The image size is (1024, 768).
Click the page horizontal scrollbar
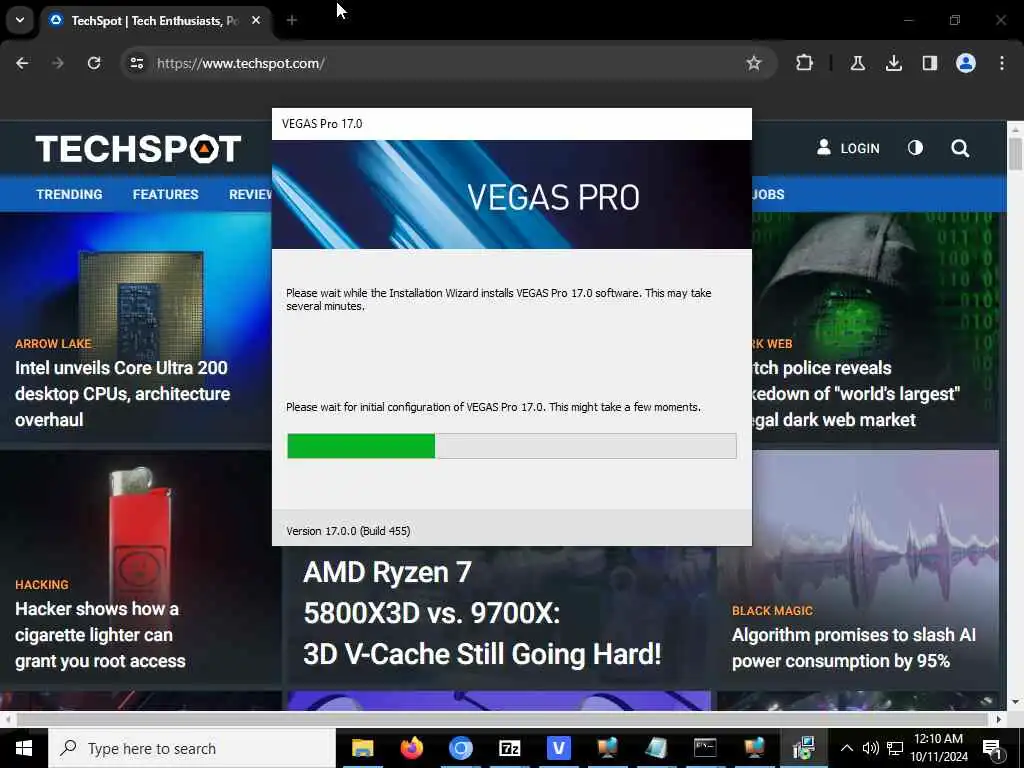click(502, 719)
